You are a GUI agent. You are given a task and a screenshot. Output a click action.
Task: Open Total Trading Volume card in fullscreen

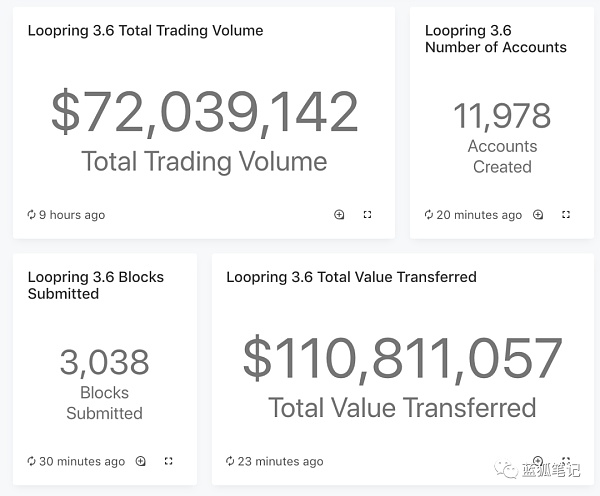[367, 215]
